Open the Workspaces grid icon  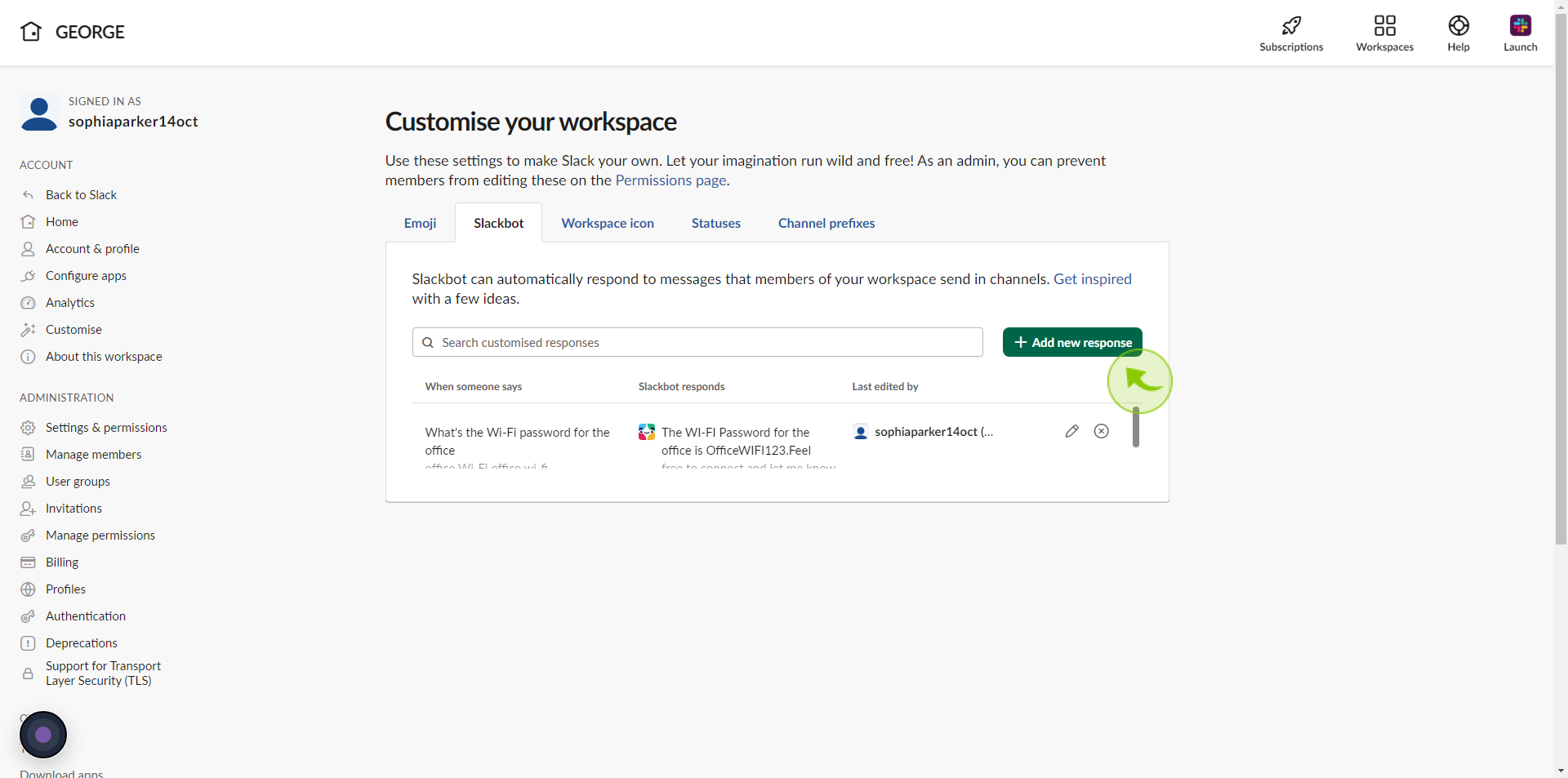(x=1385, y=25)
